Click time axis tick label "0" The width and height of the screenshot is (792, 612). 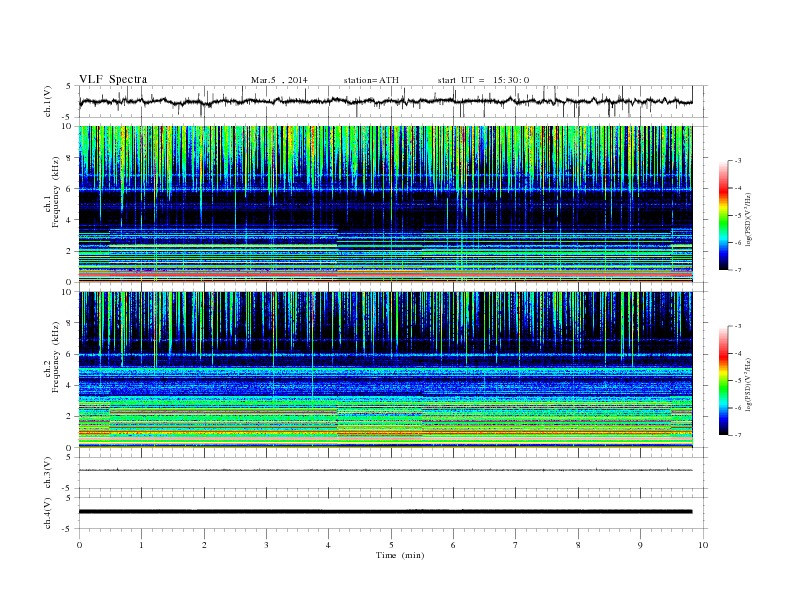point(79,545)
